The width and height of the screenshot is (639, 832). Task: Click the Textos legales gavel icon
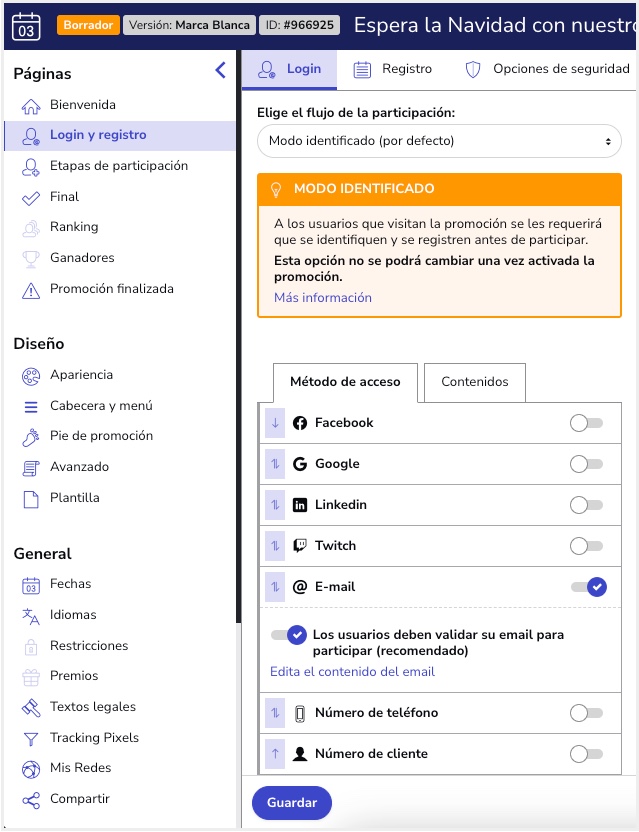point(31,708)
